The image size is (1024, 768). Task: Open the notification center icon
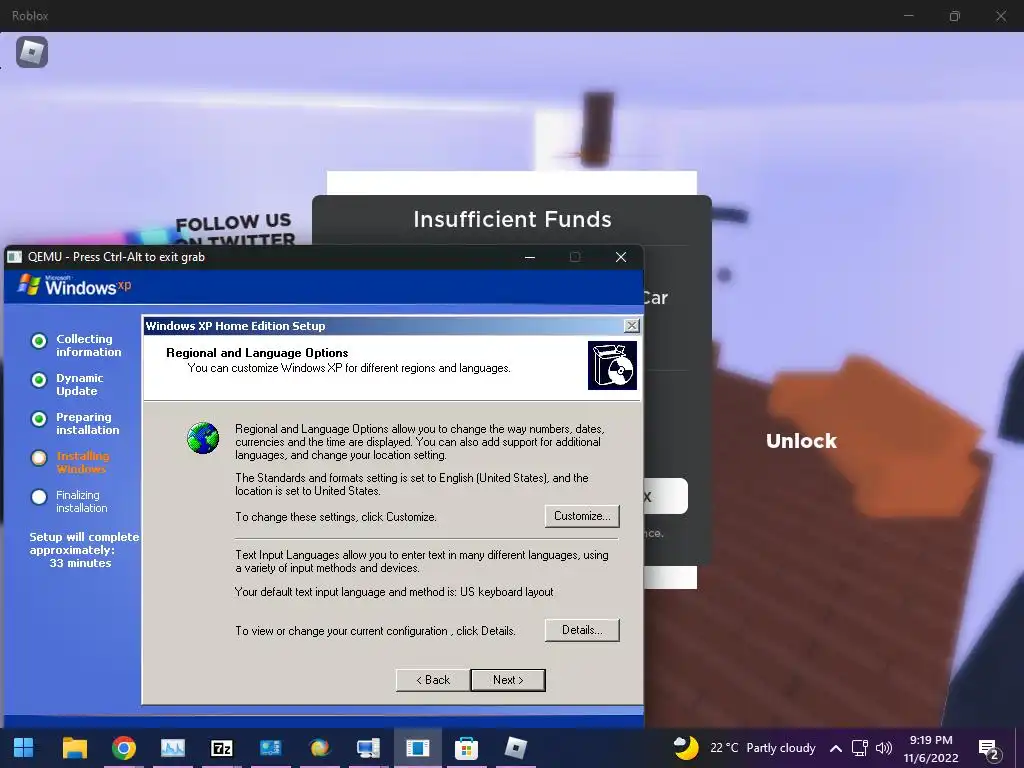989,749
